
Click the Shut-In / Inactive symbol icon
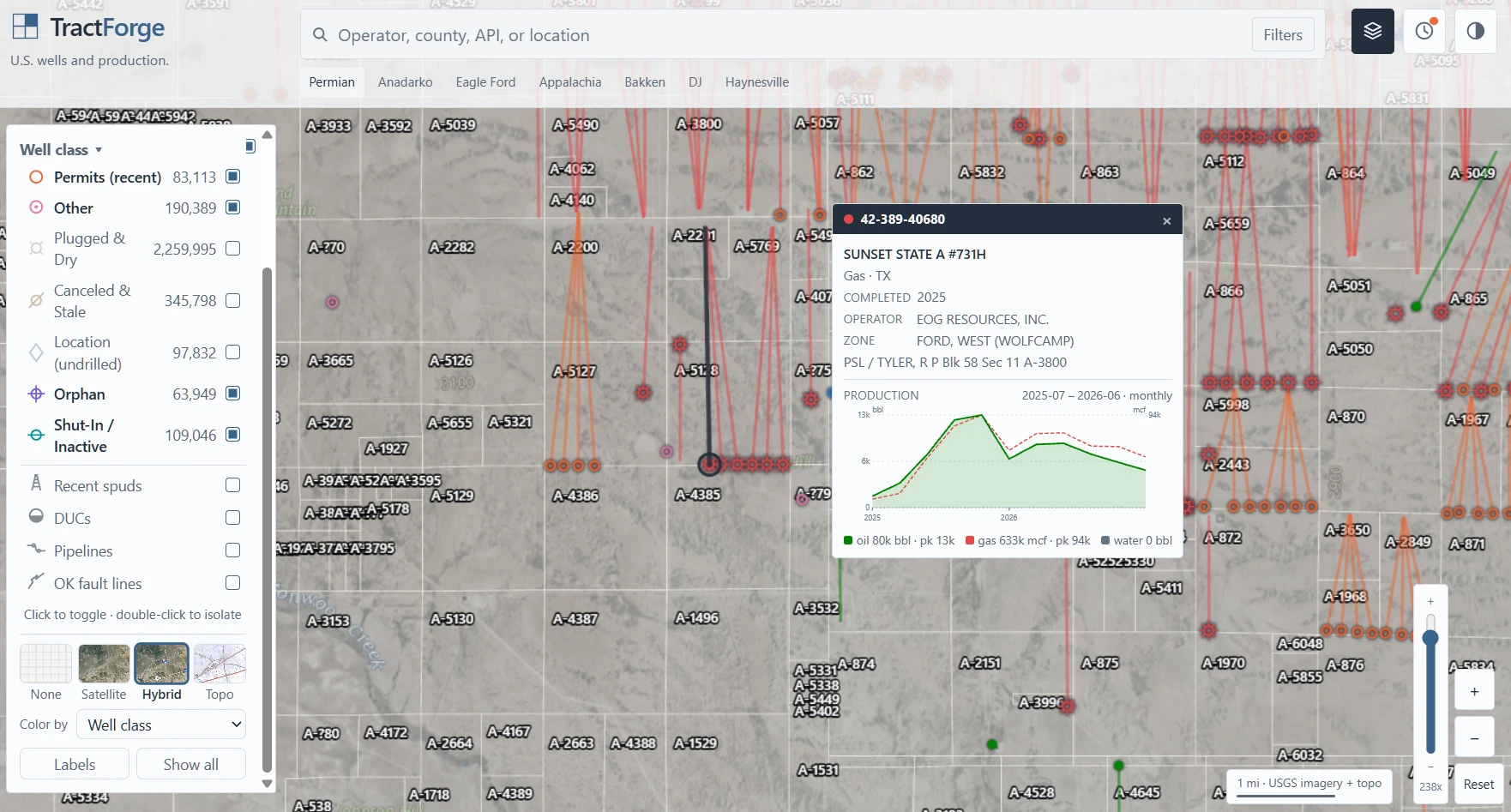[36, 436]
